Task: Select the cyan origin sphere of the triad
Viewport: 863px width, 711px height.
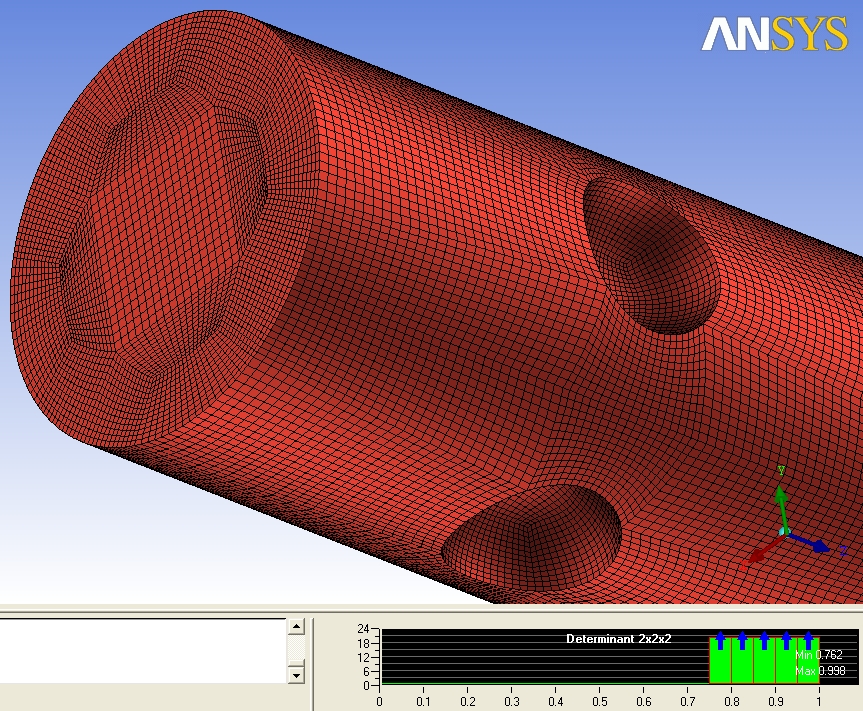Action: 786,531
